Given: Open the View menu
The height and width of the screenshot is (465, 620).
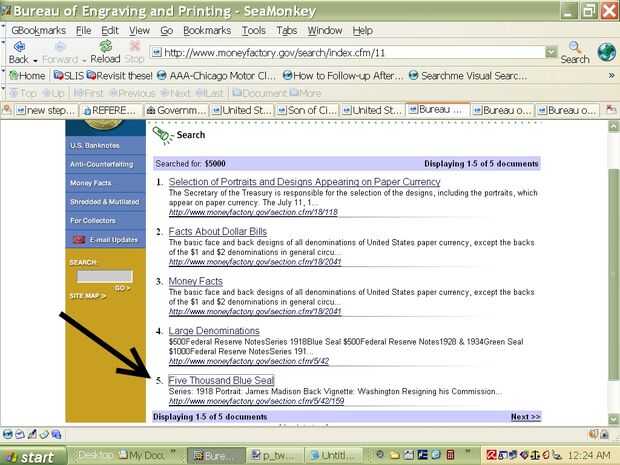Looking at the screenshot, I should click(x=139, y=30).
